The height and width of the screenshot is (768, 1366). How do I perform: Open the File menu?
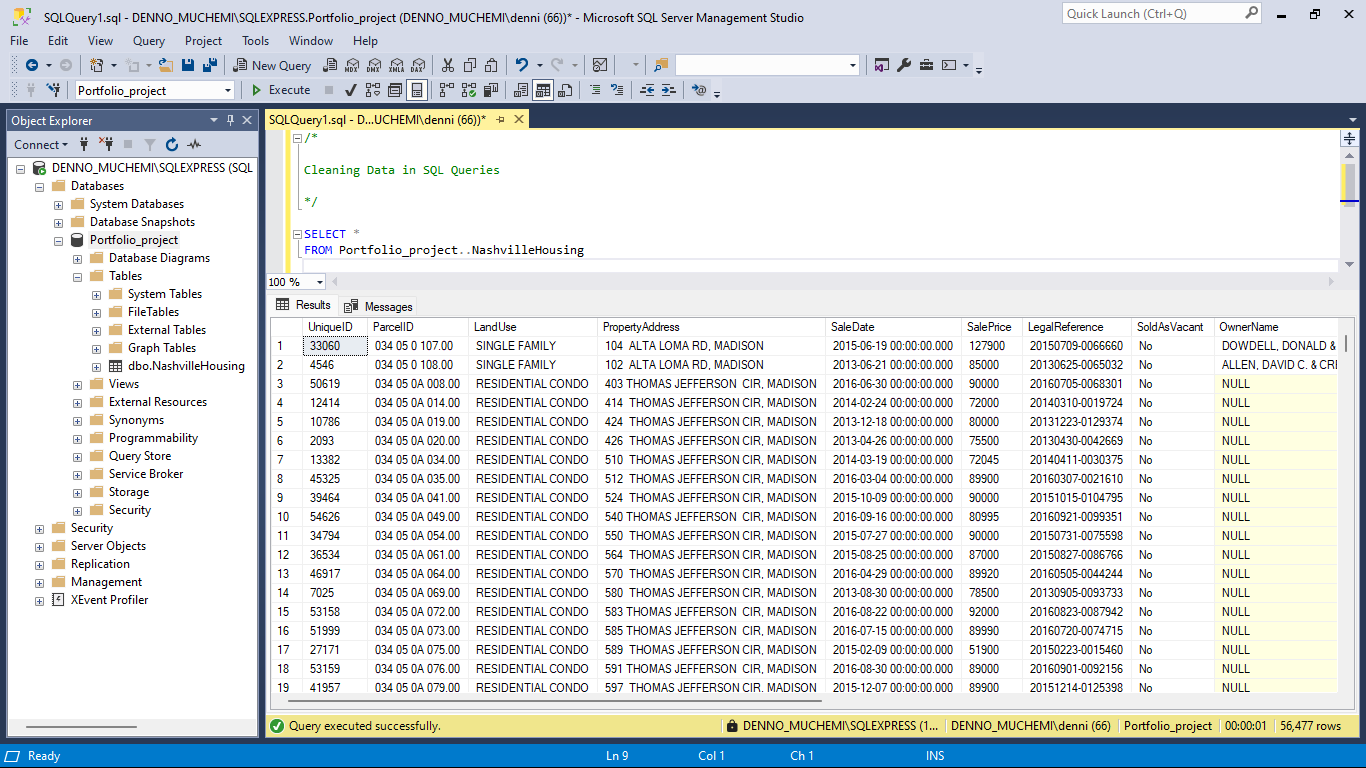(x=19, y=41)
